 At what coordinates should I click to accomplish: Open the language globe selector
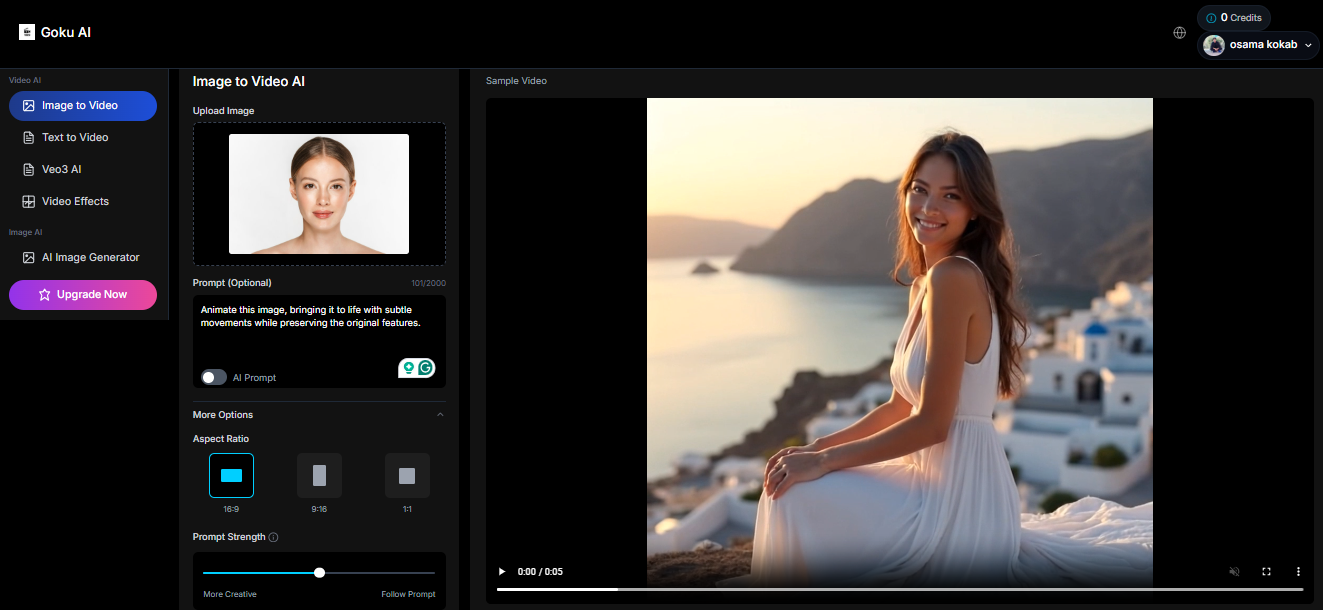click(x=1179, y=33)
